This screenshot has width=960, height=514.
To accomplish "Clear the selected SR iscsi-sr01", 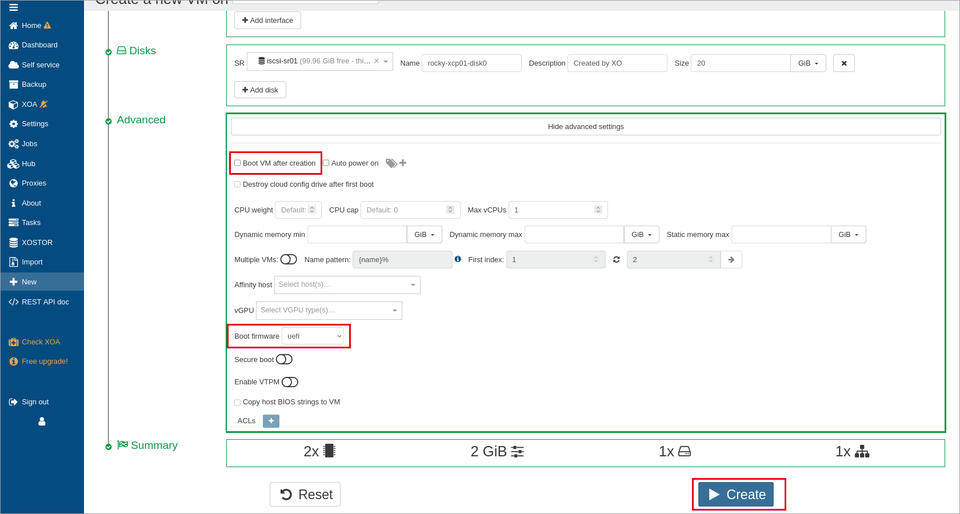I will tap(377, 61).
